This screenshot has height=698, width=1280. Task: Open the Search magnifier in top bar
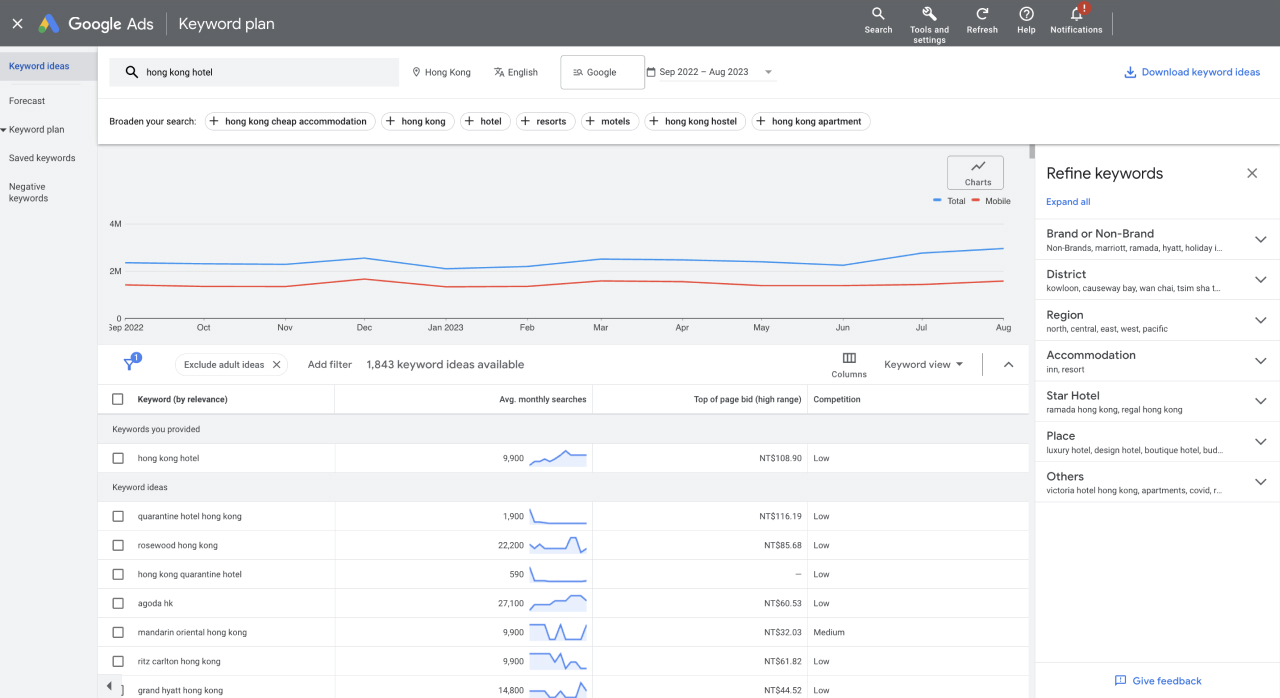(x=878, y=14)
